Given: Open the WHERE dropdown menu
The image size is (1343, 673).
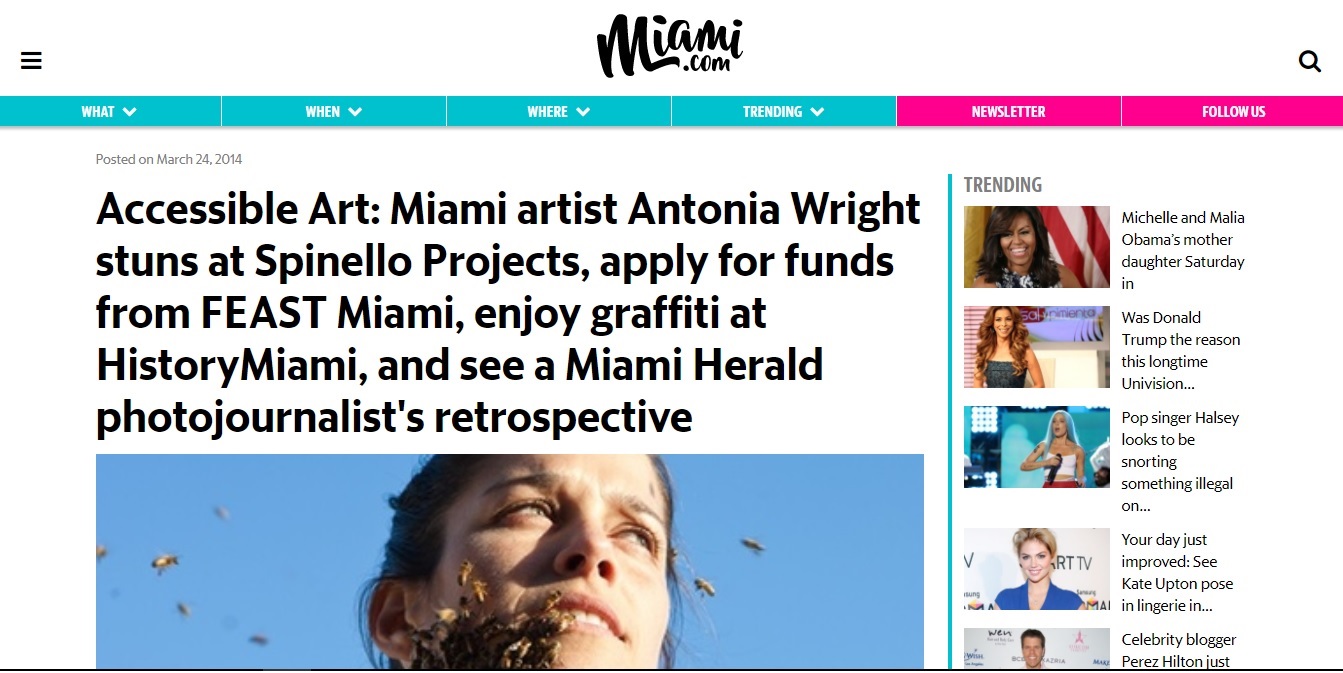Looking at the screenshot, I should [559, 112].
